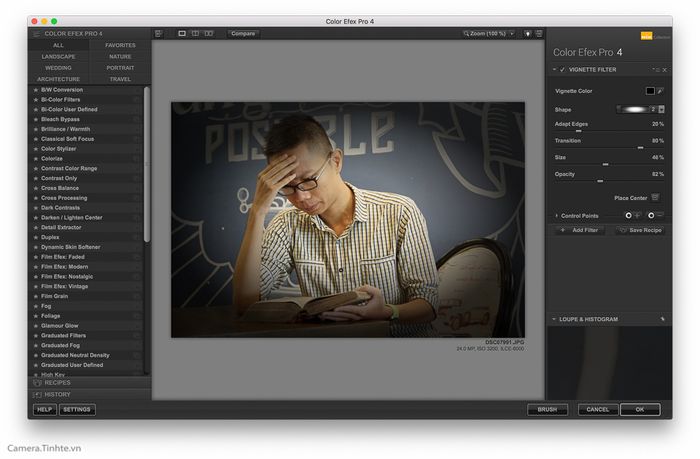Click the BRUSH button
The height and width of the screenshot is (459, 700).
547,409
